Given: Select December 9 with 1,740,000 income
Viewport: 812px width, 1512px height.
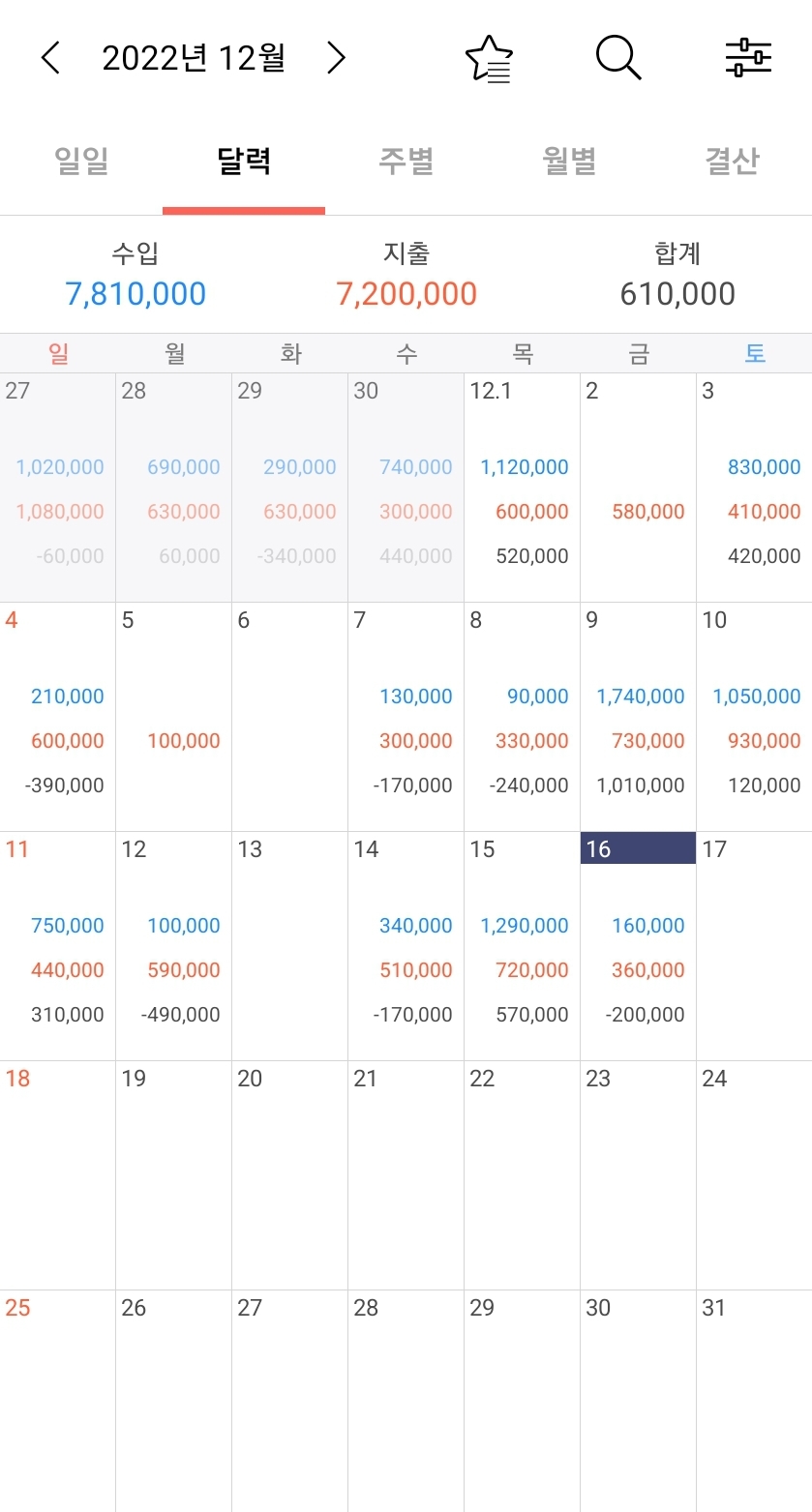Looking at the screenshot, I should pyautogui.click(x=638, y=717).
